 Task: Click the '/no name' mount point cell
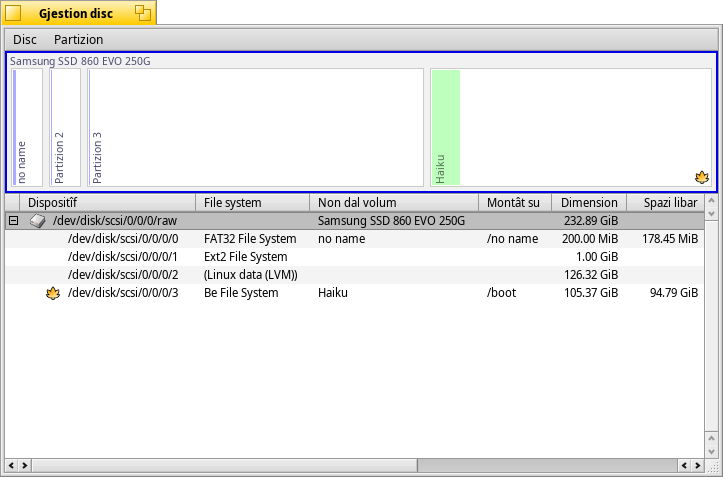(x=512, y=239)
